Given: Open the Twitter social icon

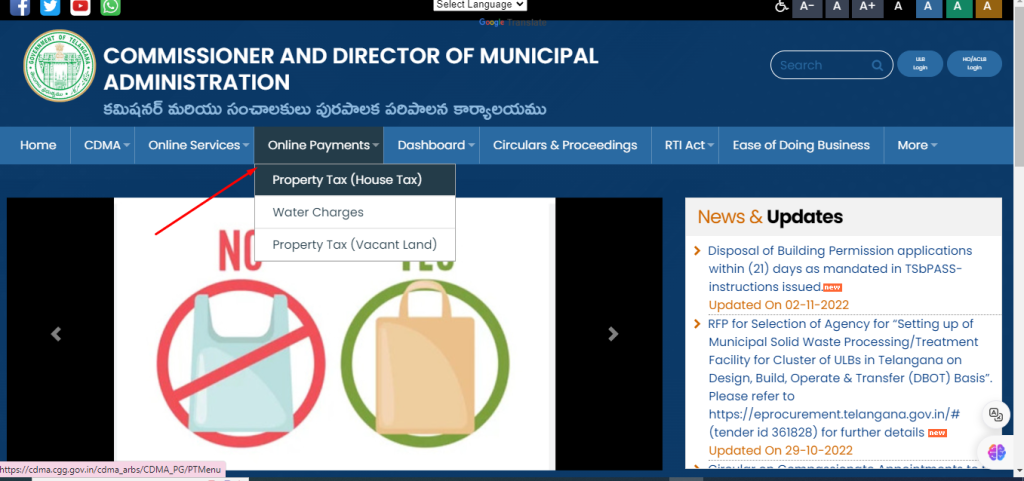Looking at the screenshot, I should point(50,7).
